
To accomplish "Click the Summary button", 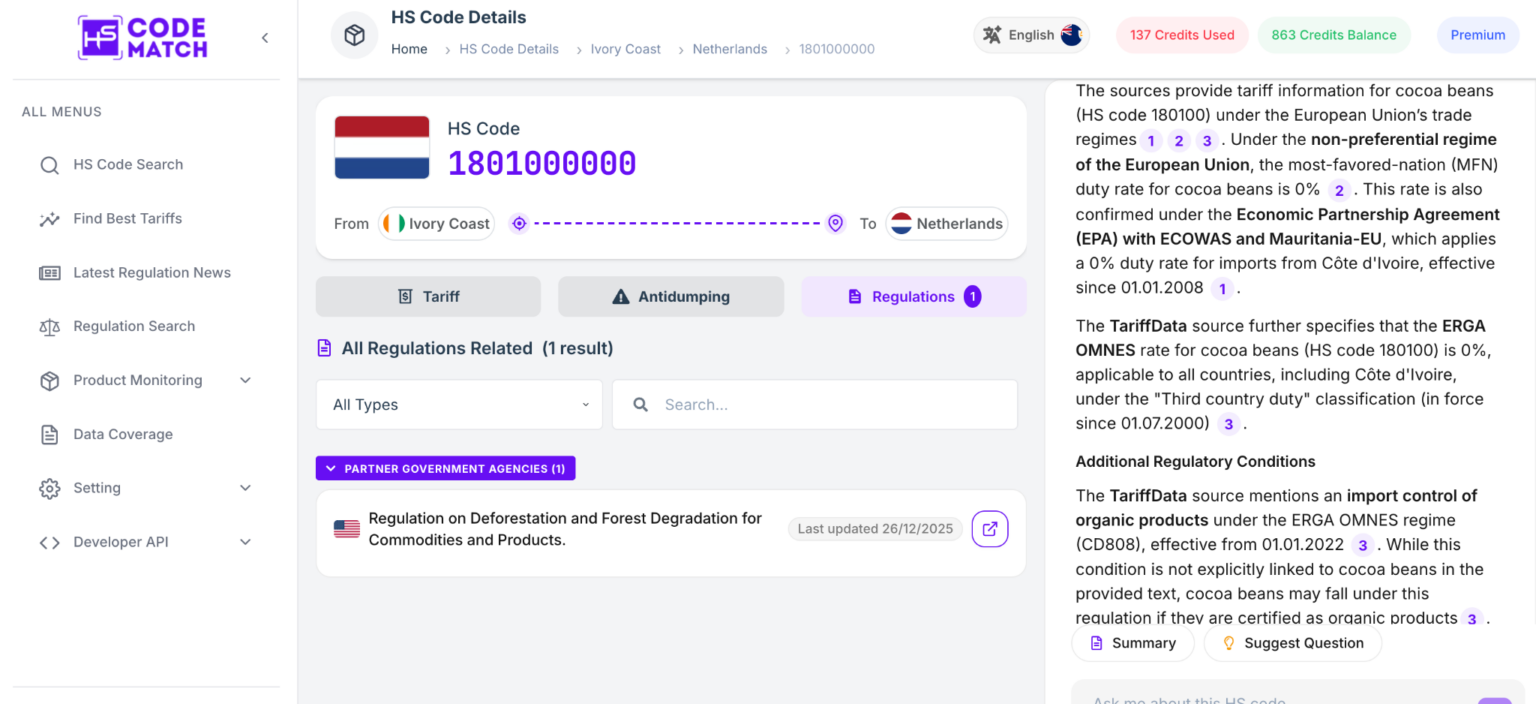I will (x=1133, y=644).
